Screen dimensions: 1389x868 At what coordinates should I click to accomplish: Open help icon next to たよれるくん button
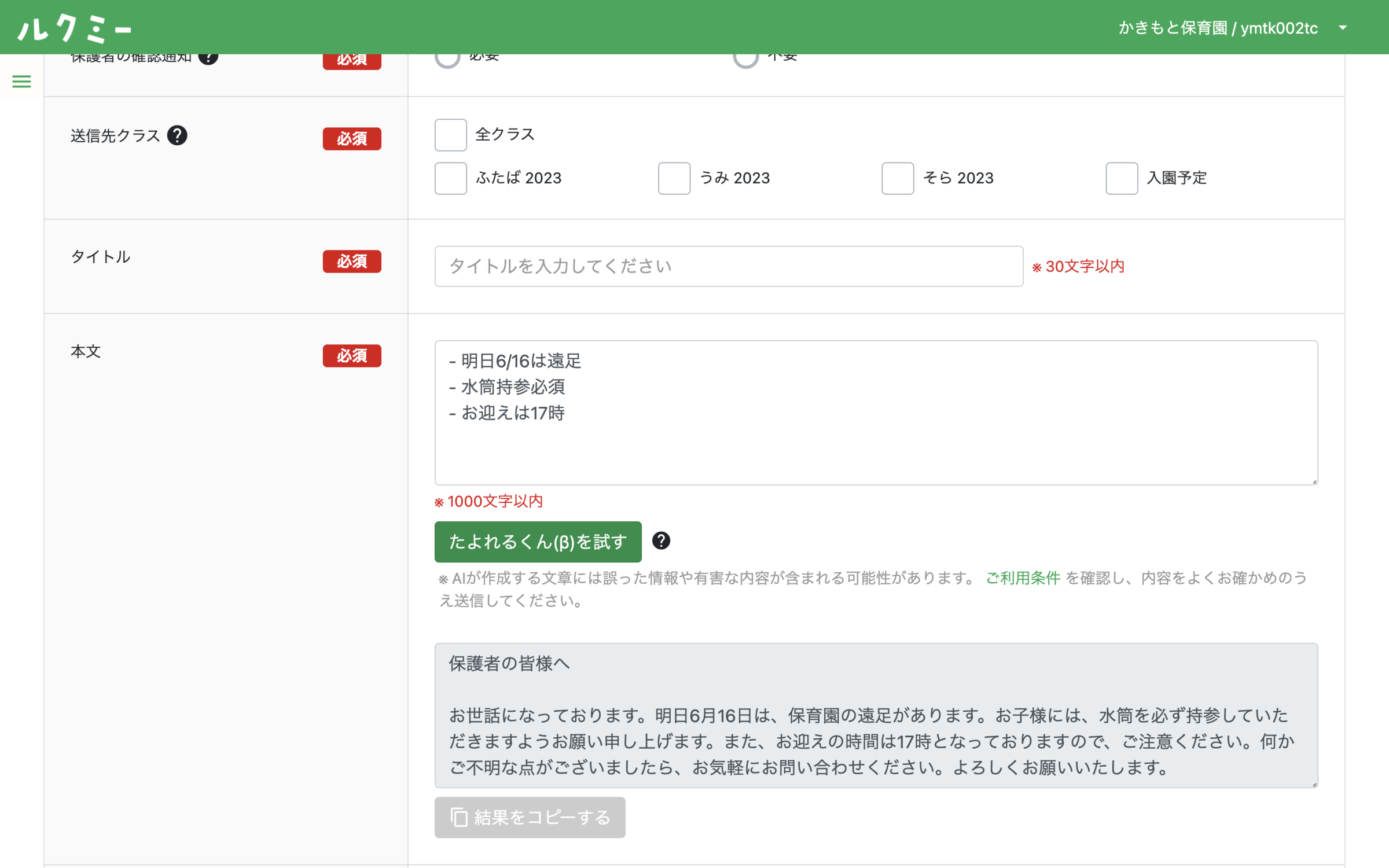coord(661,540)
